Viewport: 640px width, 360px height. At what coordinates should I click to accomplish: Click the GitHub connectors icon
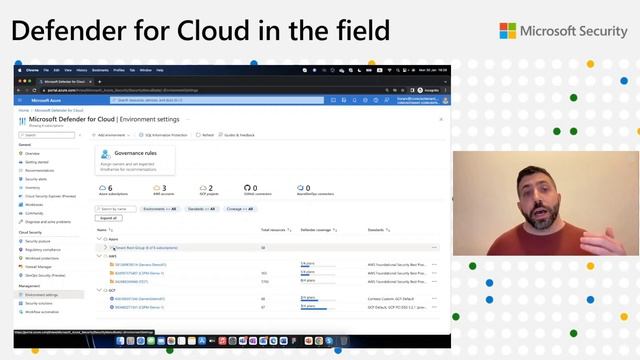247,188
